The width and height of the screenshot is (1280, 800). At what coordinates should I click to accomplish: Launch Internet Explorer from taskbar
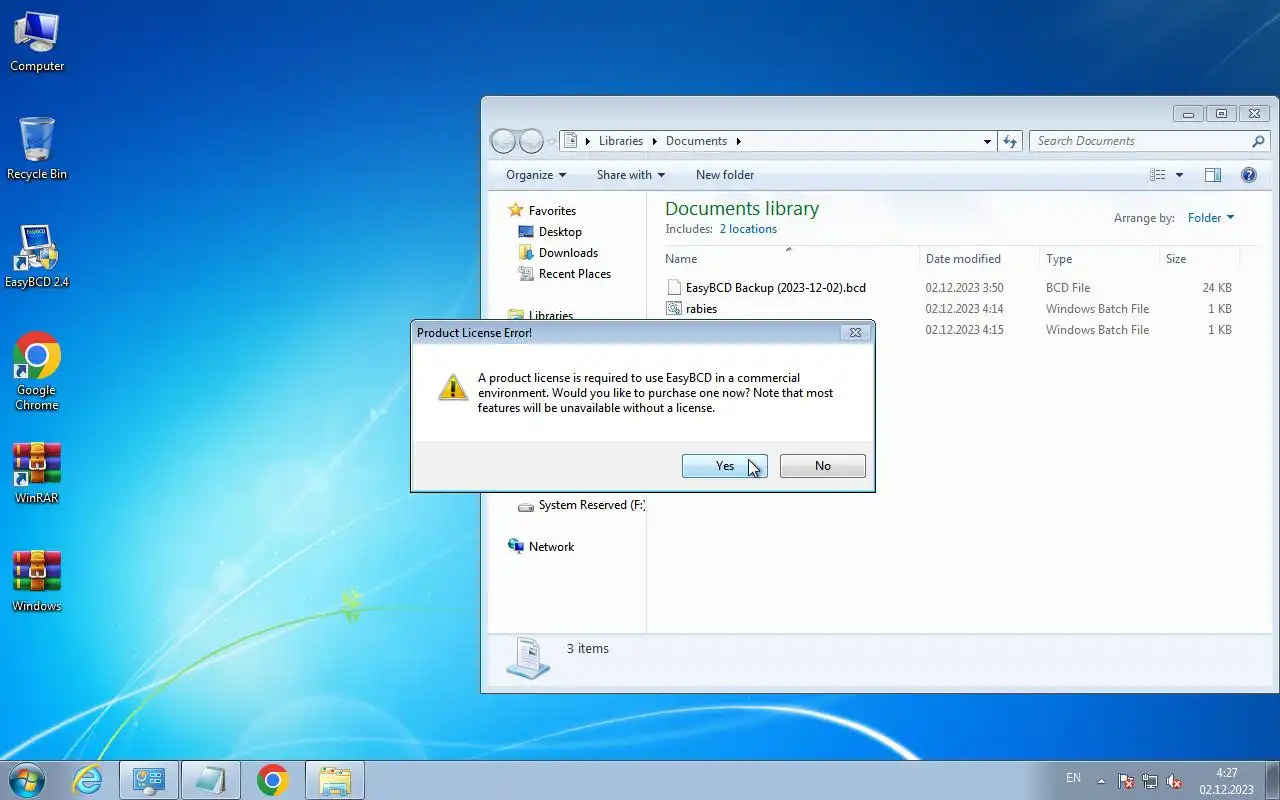pos(88,780)
